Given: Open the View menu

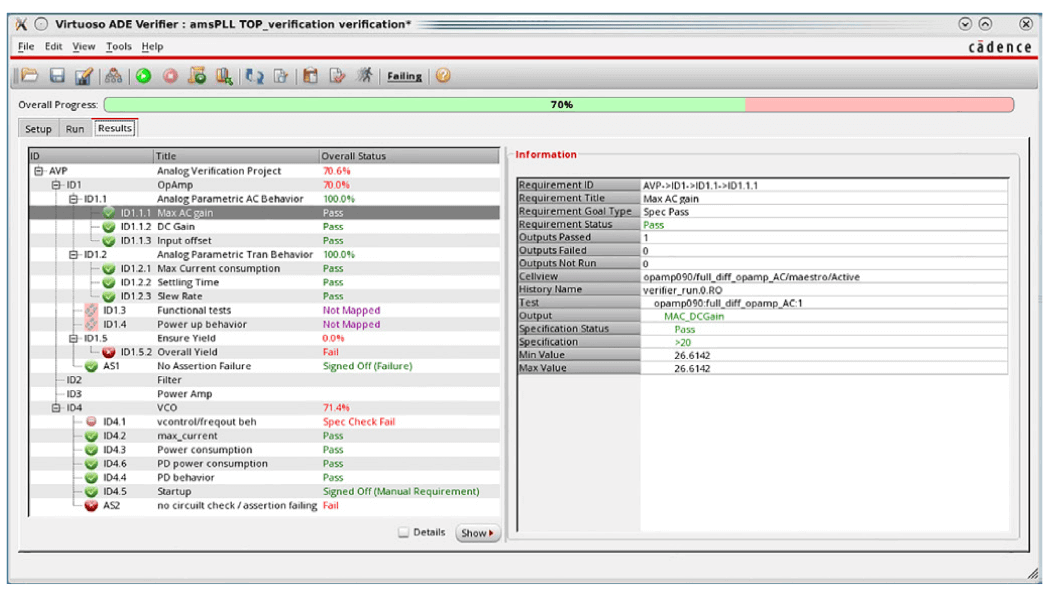Looking at the screenshot, I should coord(84,46).
